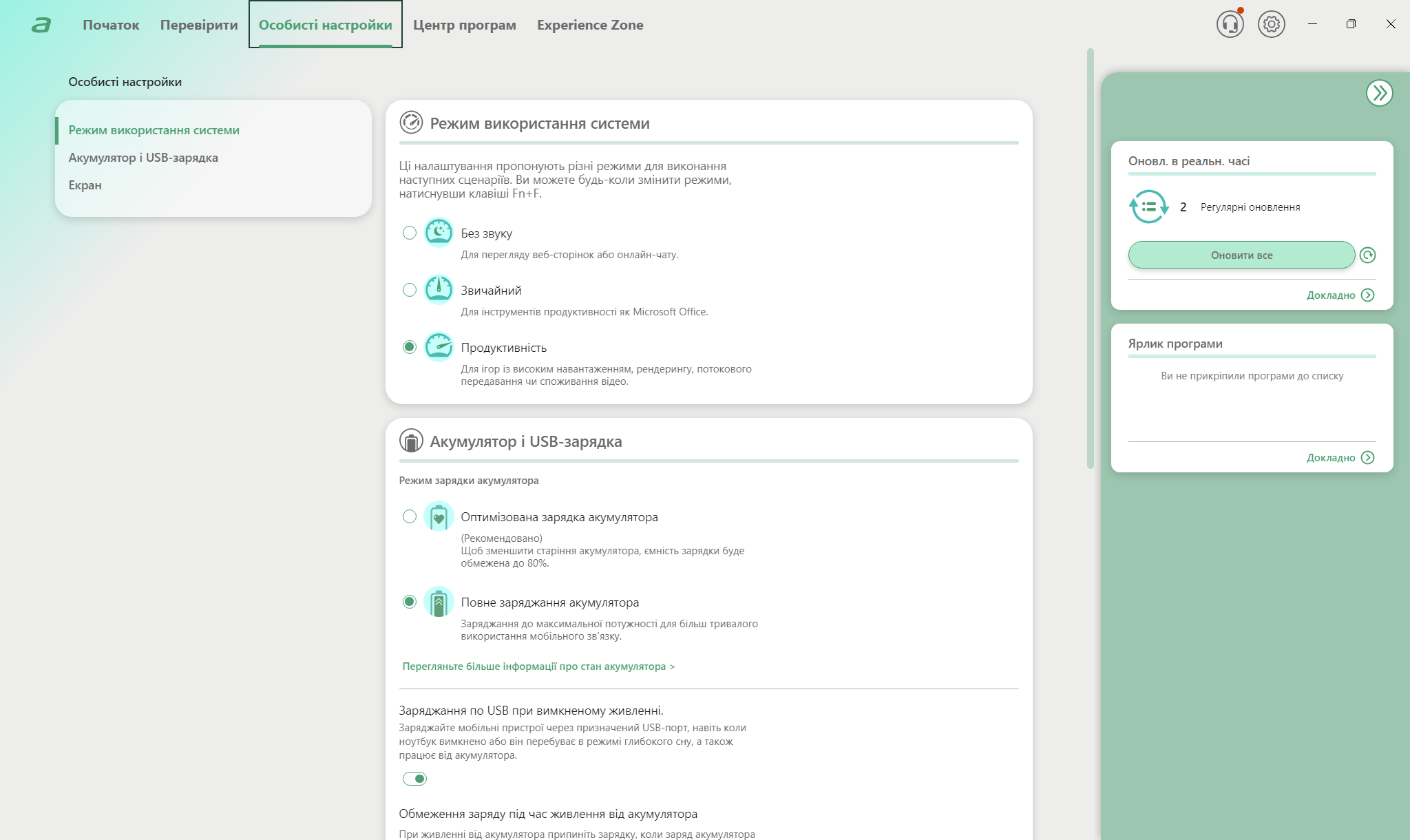The width and height of the screenshot is (1410, 840).
Task: Click the Без звуку moon gauge icon
Action: tap(439, 233)
